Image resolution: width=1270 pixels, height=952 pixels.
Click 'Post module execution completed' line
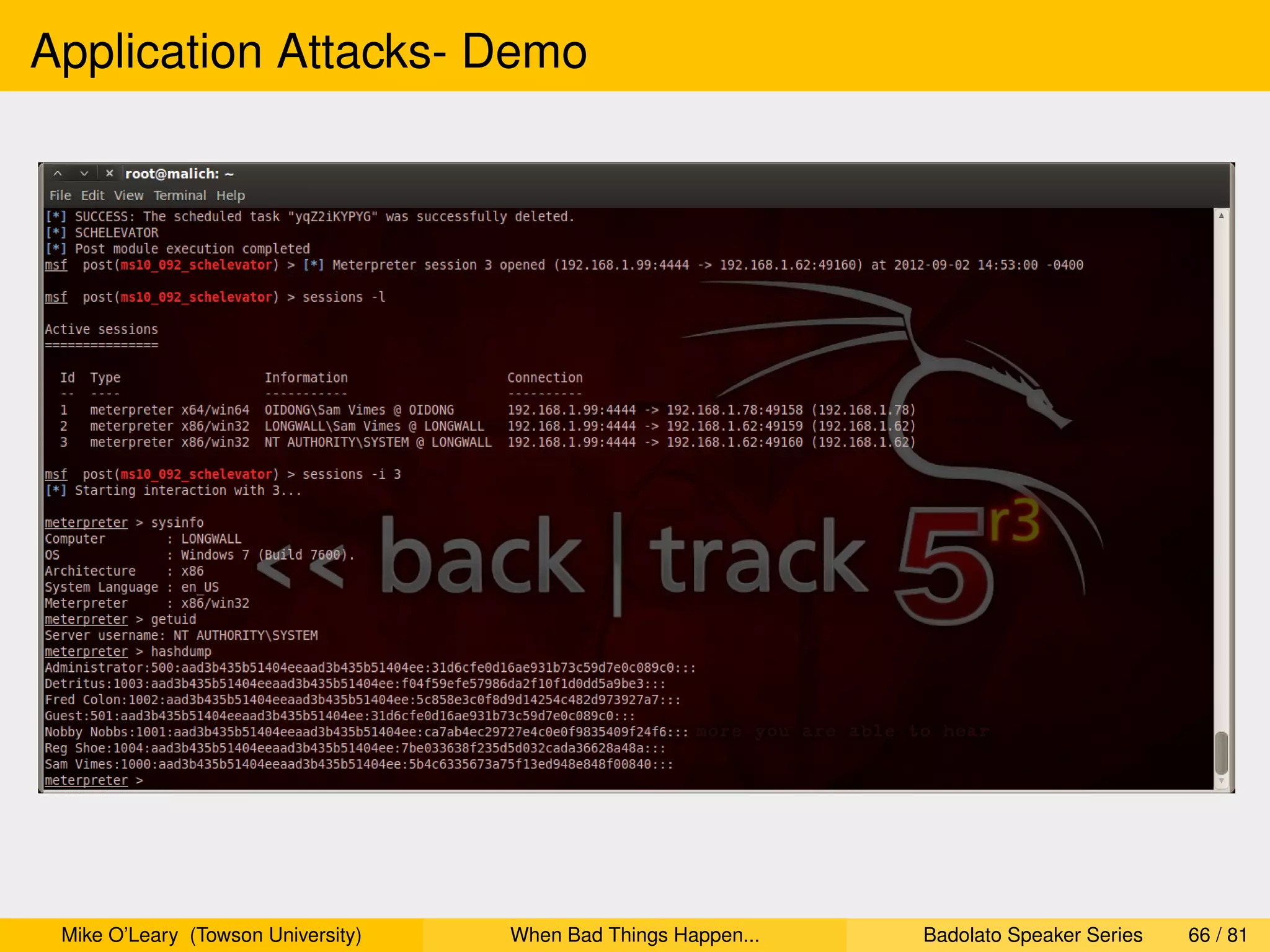177,249
